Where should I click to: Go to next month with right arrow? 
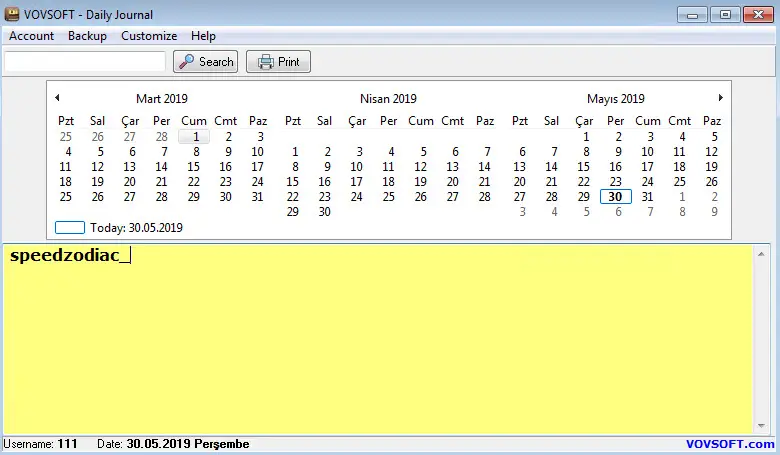coord(720,98)
